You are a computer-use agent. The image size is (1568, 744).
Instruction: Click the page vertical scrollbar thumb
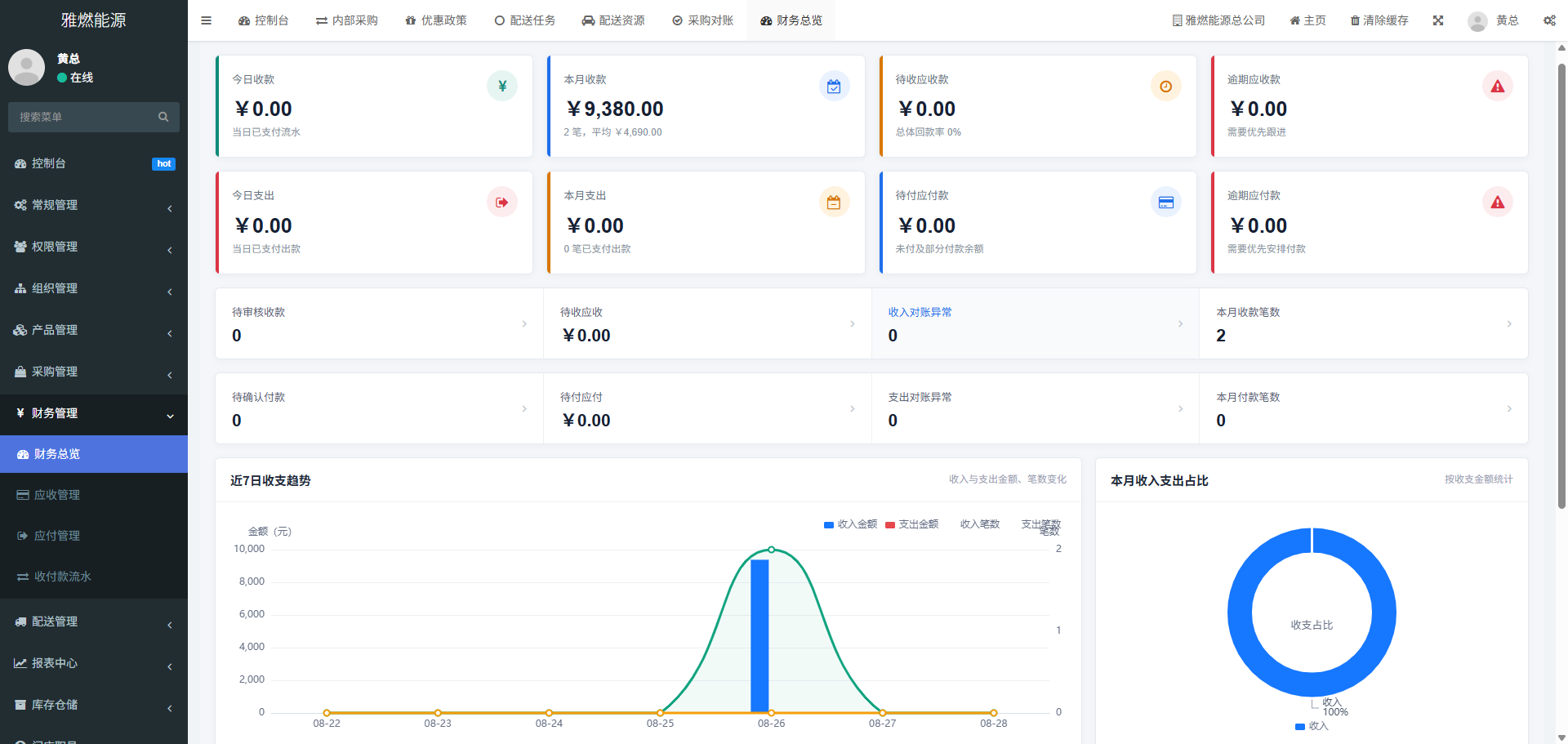pos(1561,286)
